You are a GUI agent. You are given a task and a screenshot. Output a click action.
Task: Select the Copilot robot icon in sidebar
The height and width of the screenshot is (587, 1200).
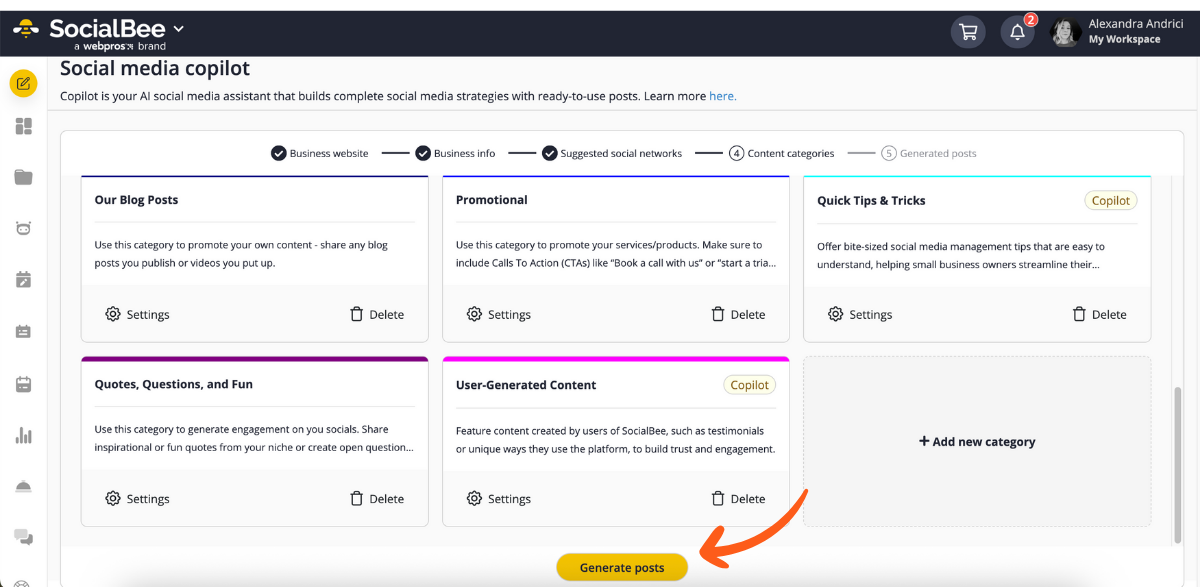pos(22,227)
